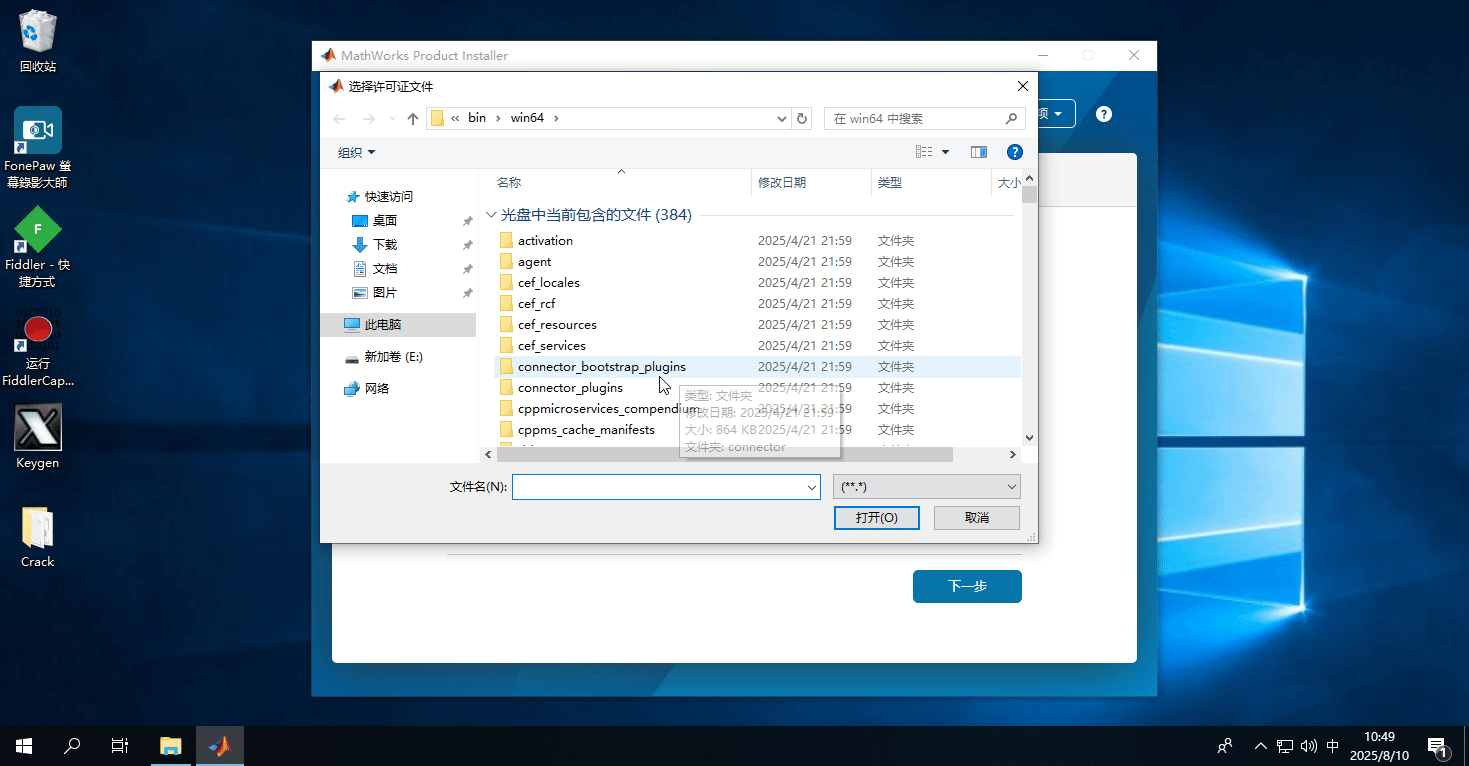
Task: Click the horizontal scrollbar right arrow
Action: [1012, 454]
